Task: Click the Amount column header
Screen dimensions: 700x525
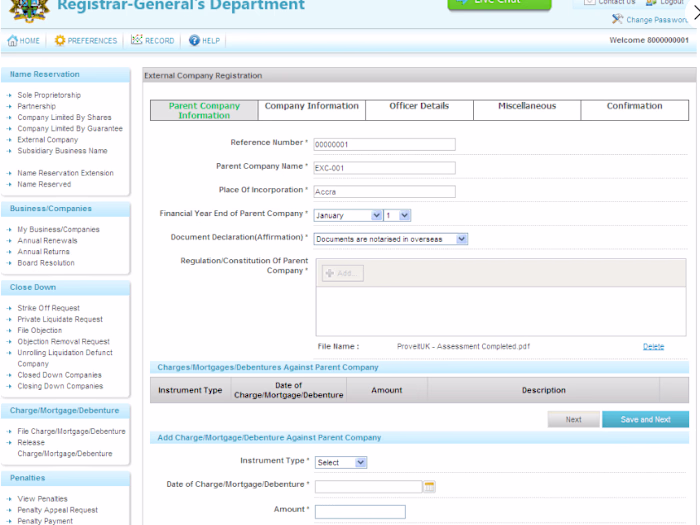Action: (387, 390)
